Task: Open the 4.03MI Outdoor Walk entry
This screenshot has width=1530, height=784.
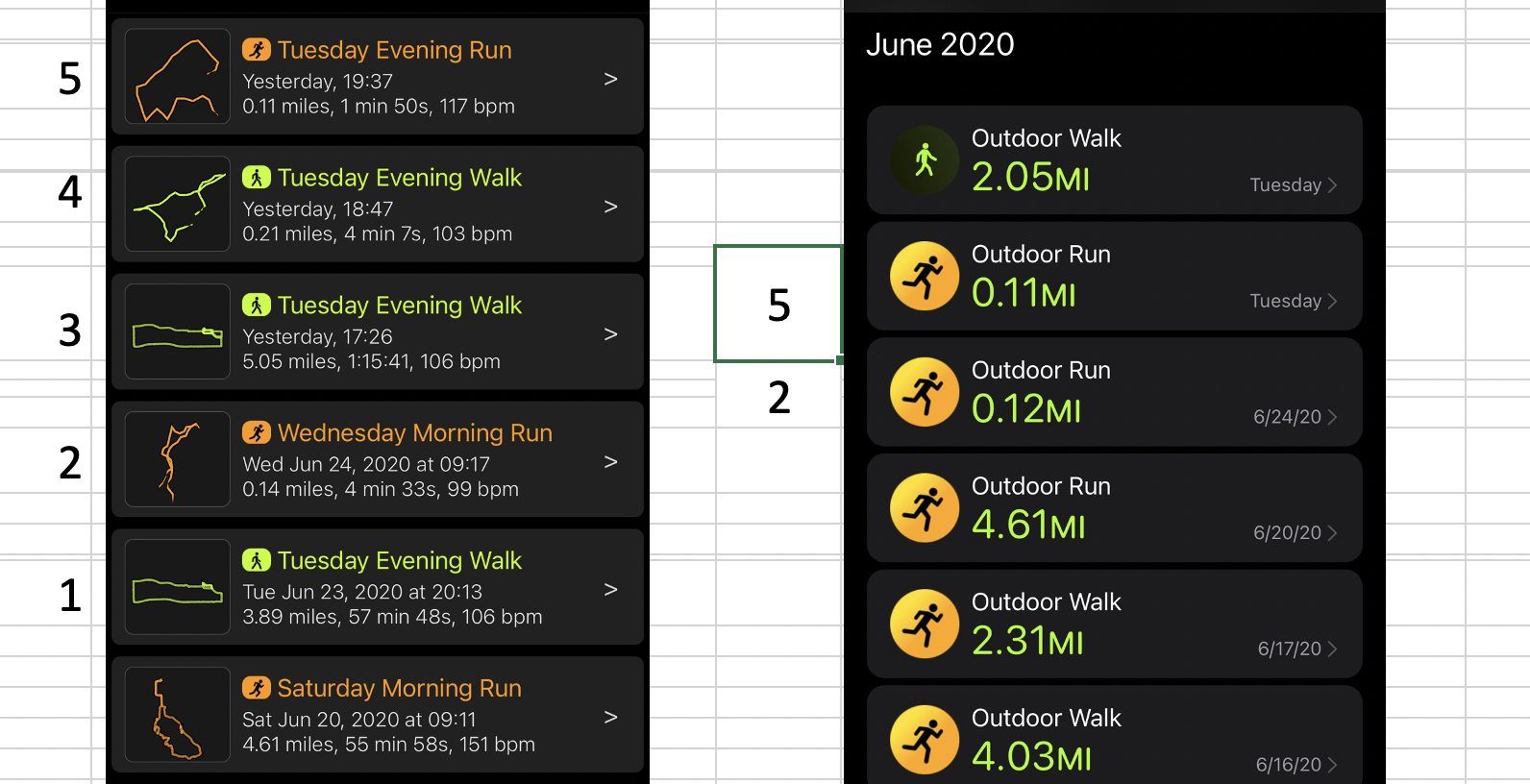Action: [1114, 739]
